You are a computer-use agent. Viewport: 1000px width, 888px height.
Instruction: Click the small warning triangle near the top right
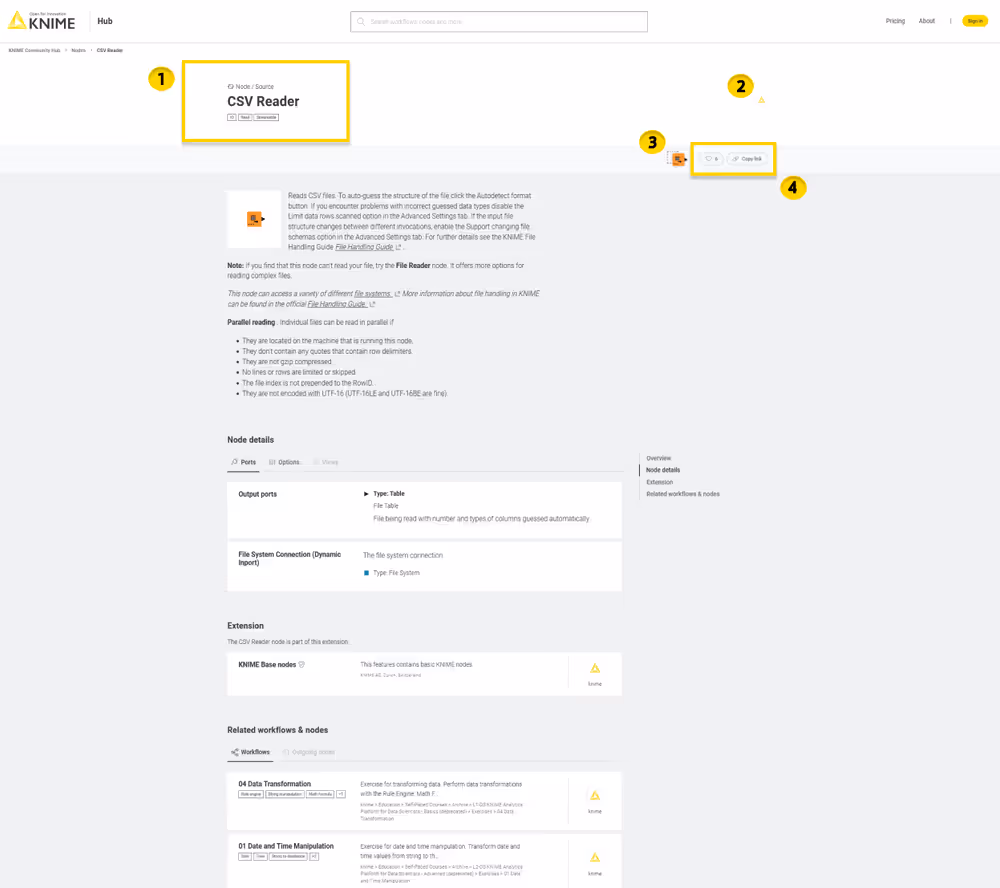762,100
